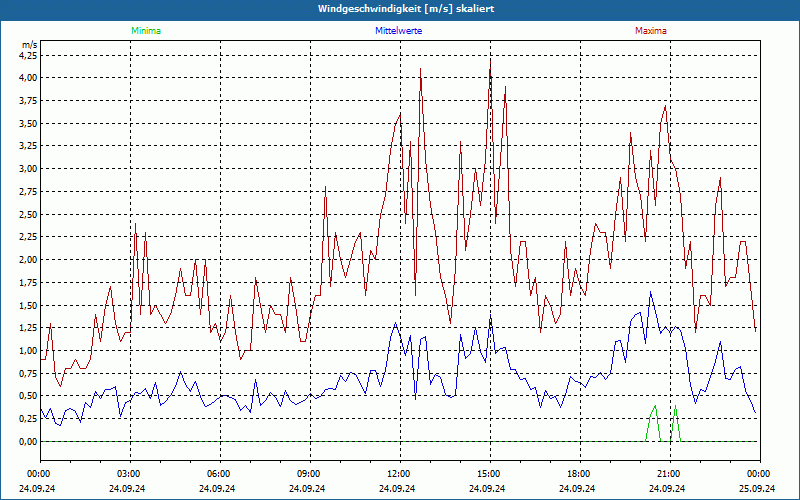
Task: Click the 25.09.24 date label
Action: tap(759, 488)
